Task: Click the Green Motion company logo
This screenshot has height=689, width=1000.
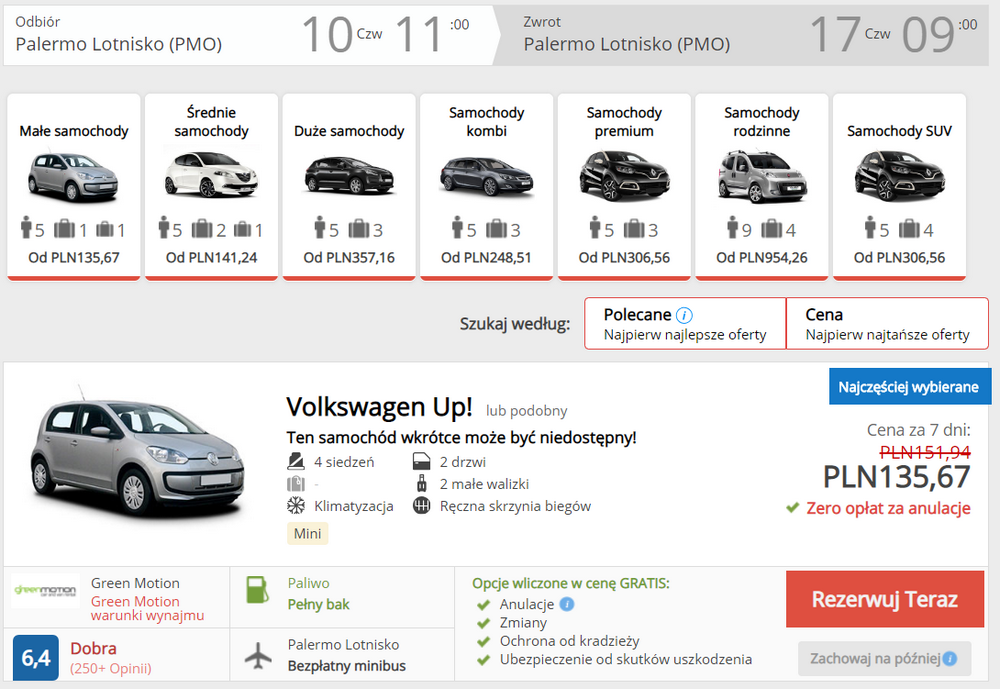Action: pyautogui.click(x=45, y=591)
